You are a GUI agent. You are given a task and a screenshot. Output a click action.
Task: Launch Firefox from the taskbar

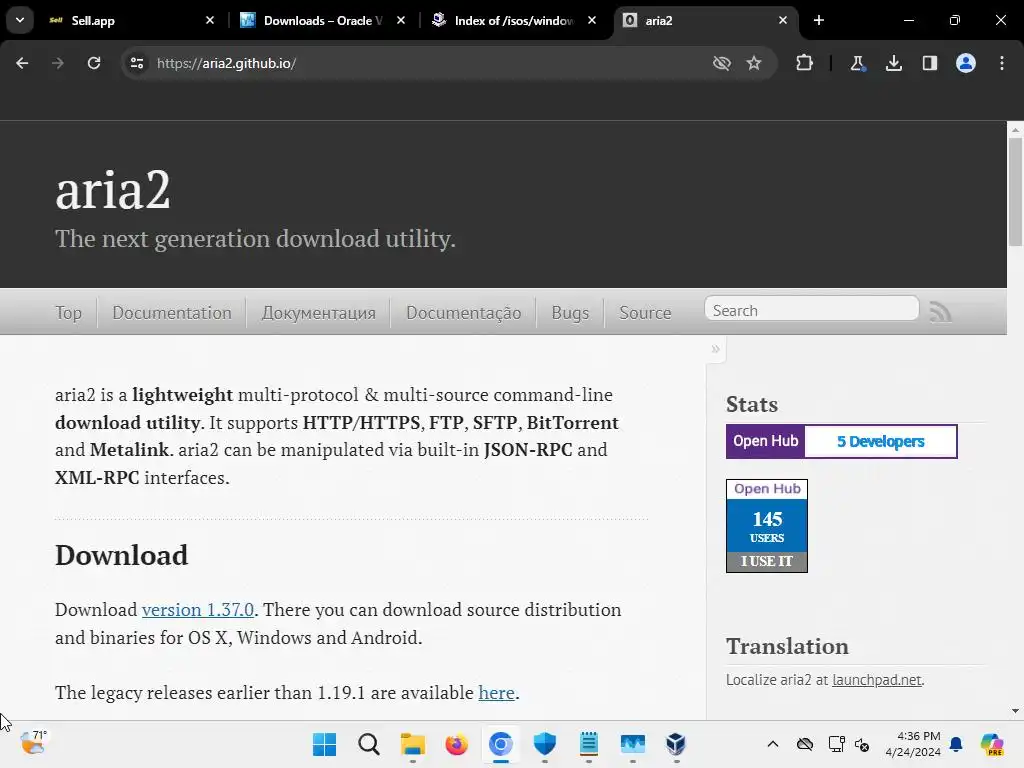click(x=456, y=744)
